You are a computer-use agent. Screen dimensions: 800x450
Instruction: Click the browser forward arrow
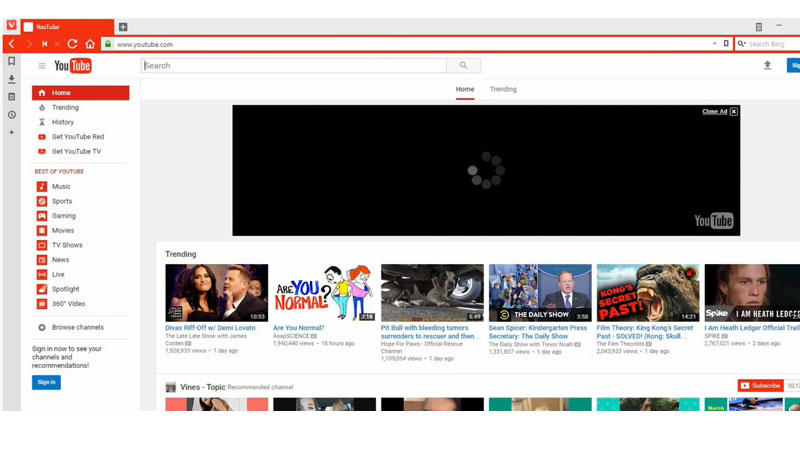(x=29, y=44)
